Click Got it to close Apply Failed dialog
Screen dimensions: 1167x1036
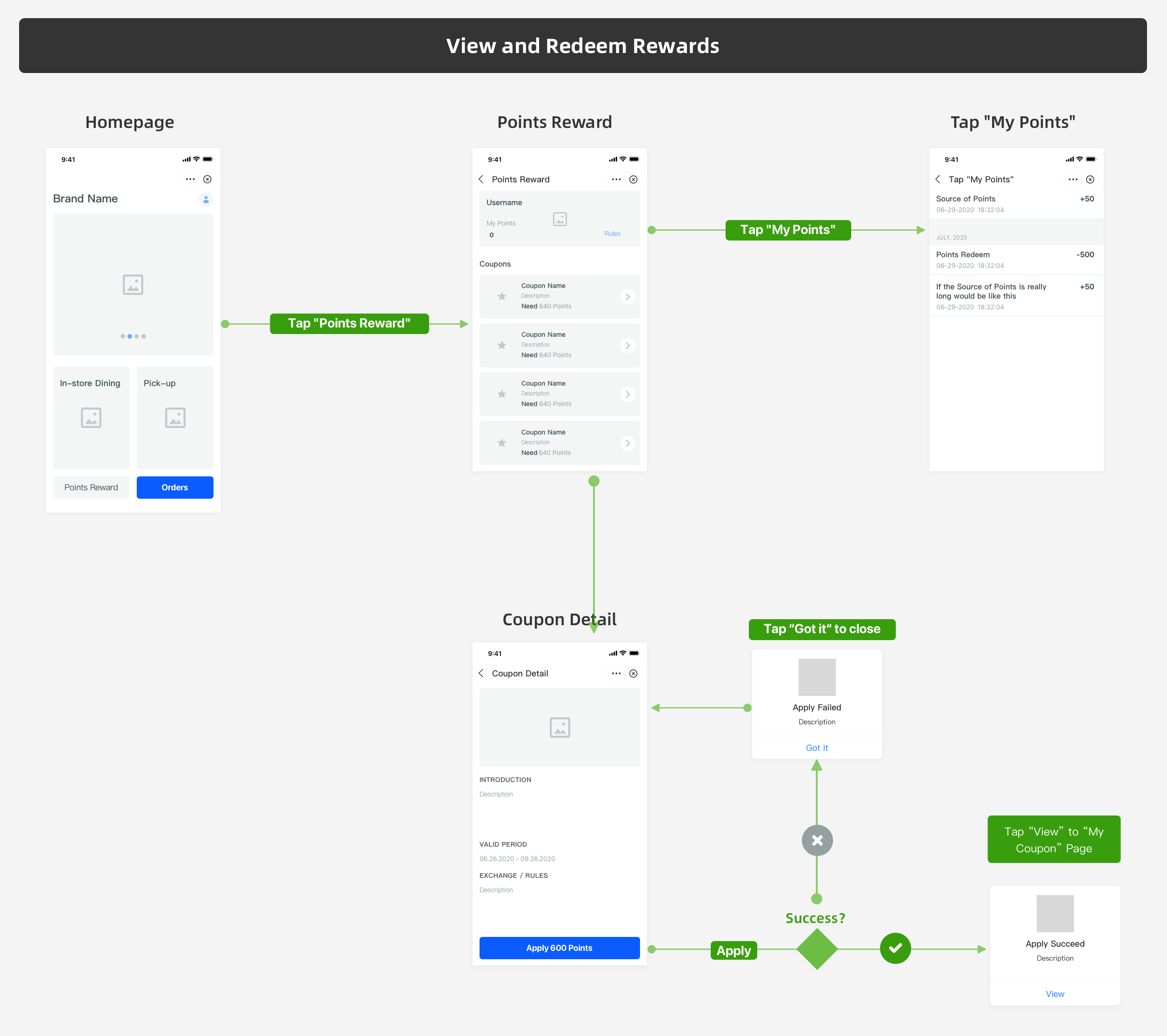point(816,747)
